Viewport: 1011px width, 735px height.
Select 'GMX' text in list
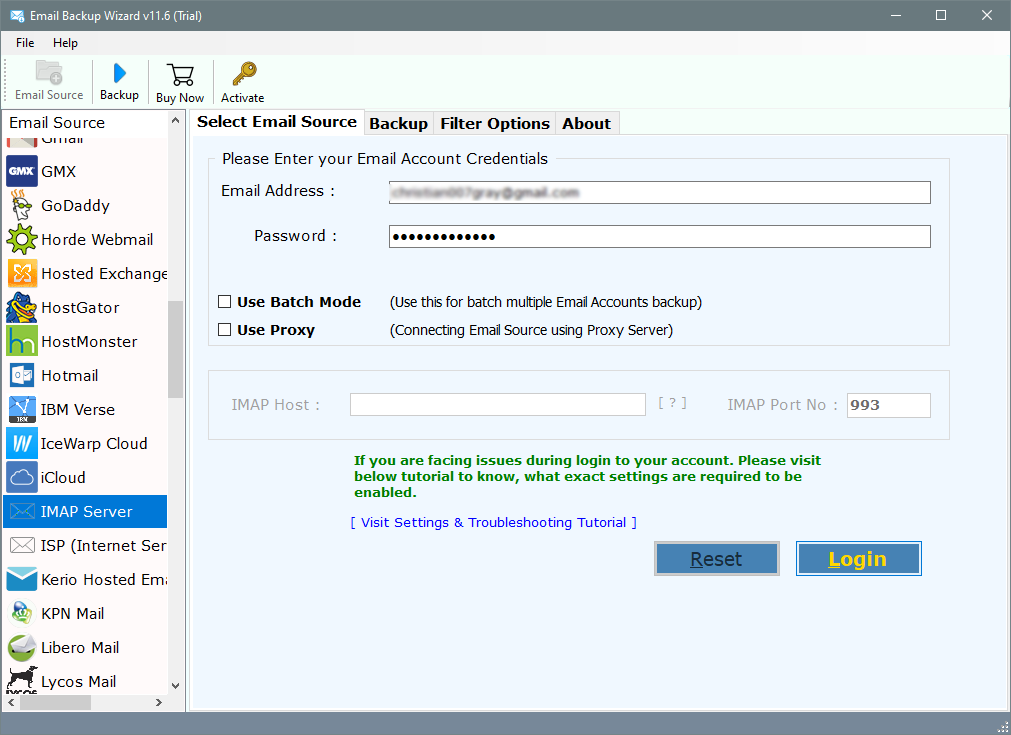coord(59,172)
